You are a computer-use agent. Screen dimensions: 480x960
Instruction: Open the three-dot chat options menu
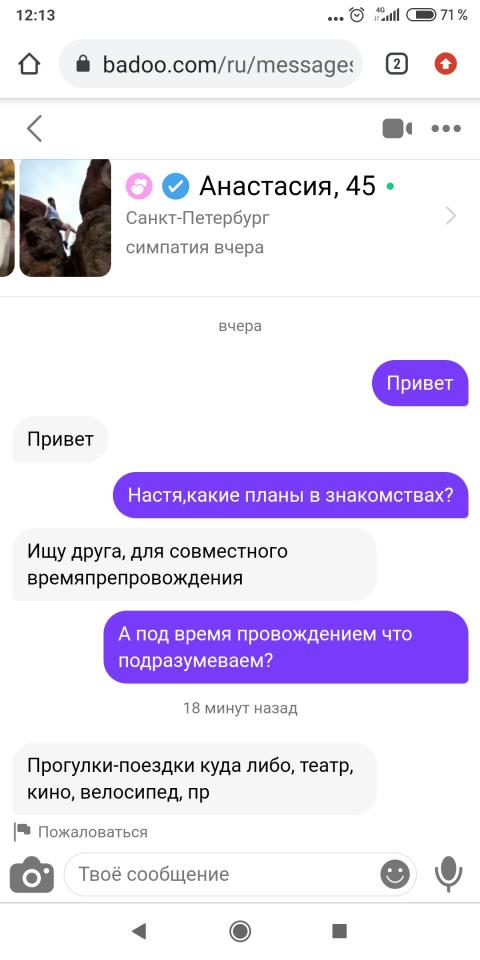click(446, 129)
